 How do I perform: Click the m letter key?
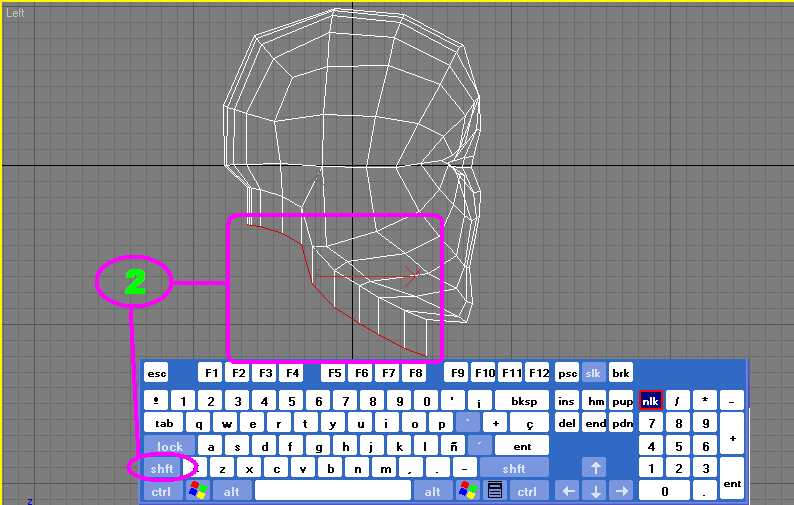[x=385, y=469]
